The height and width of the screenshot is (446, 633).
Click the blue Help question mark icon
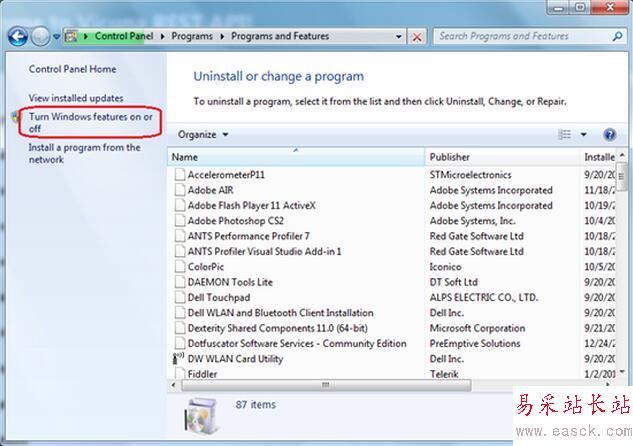tap(610, 134)
